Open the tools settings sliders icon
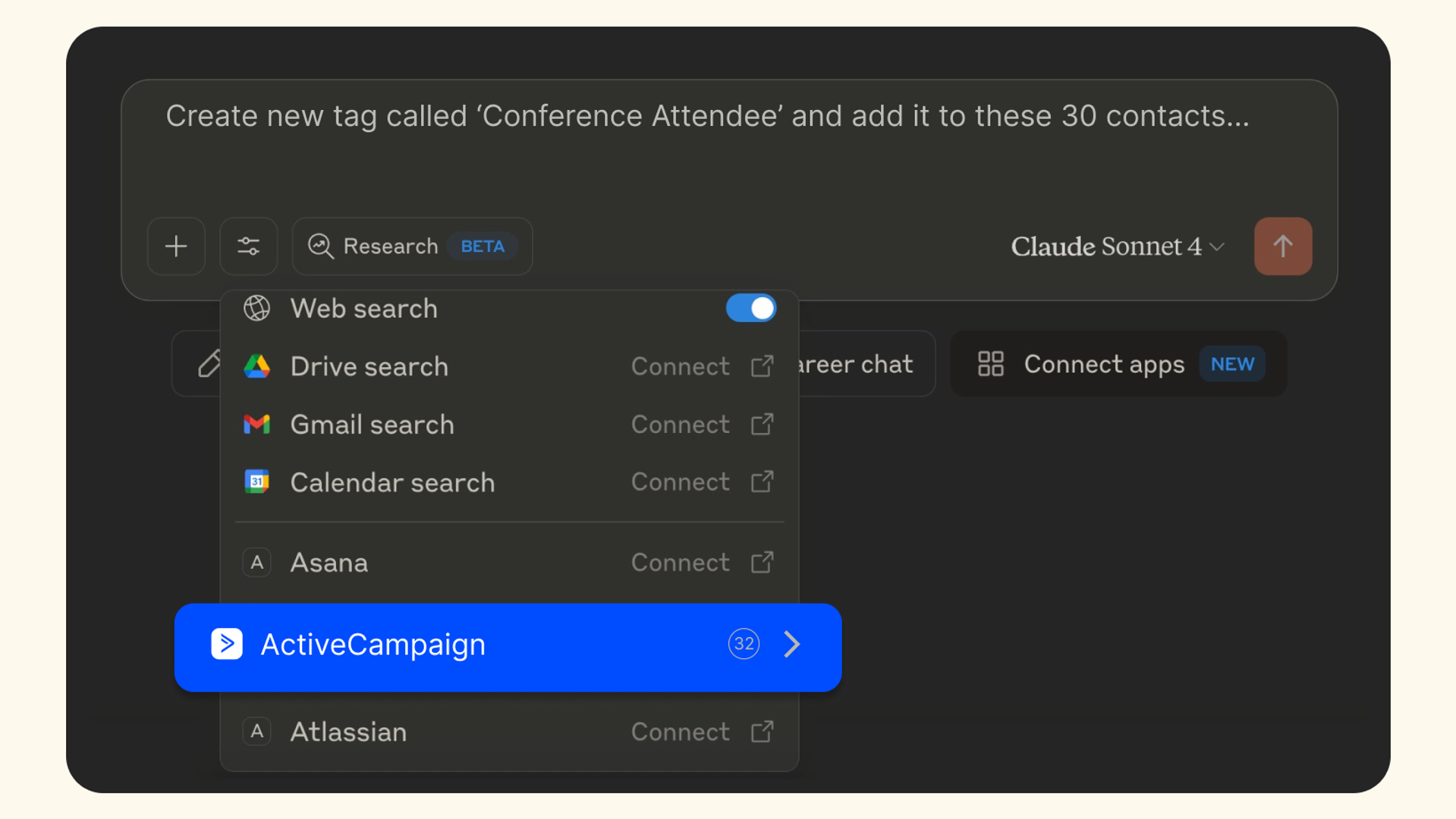1456x819 pixels. pos(249,246)
